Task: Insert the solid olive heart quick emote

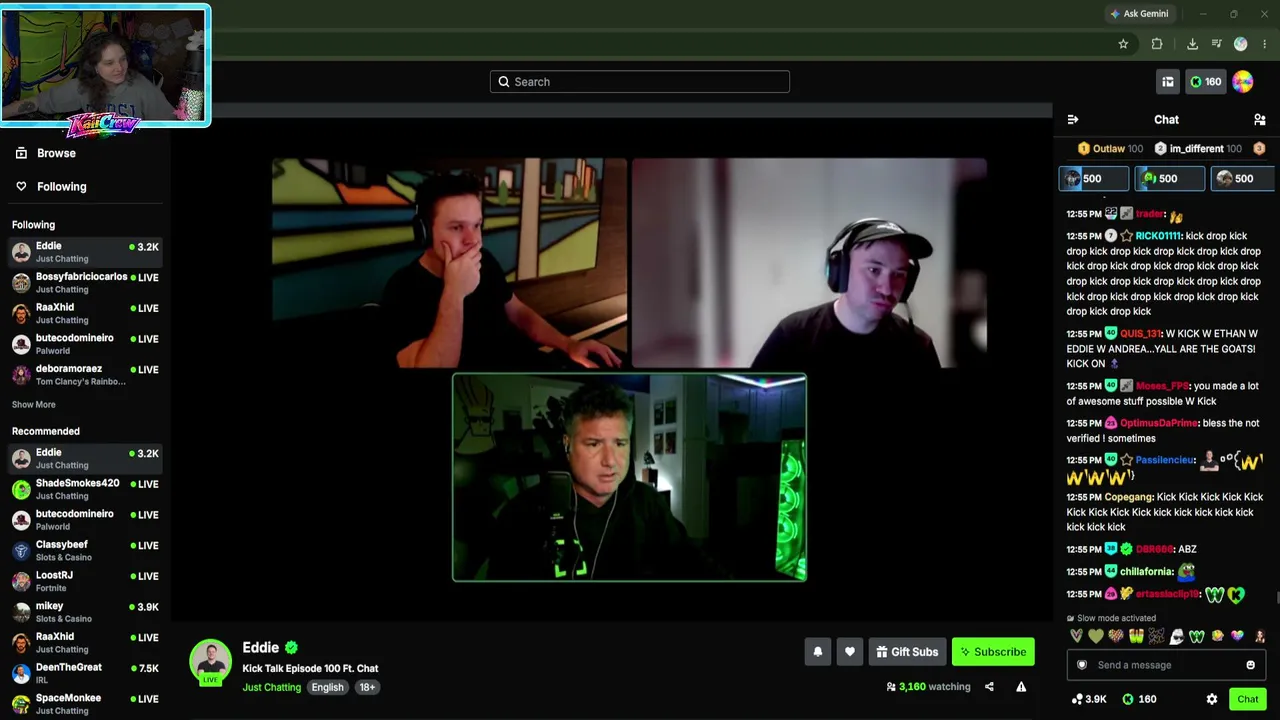Action: coord(1096,637)
